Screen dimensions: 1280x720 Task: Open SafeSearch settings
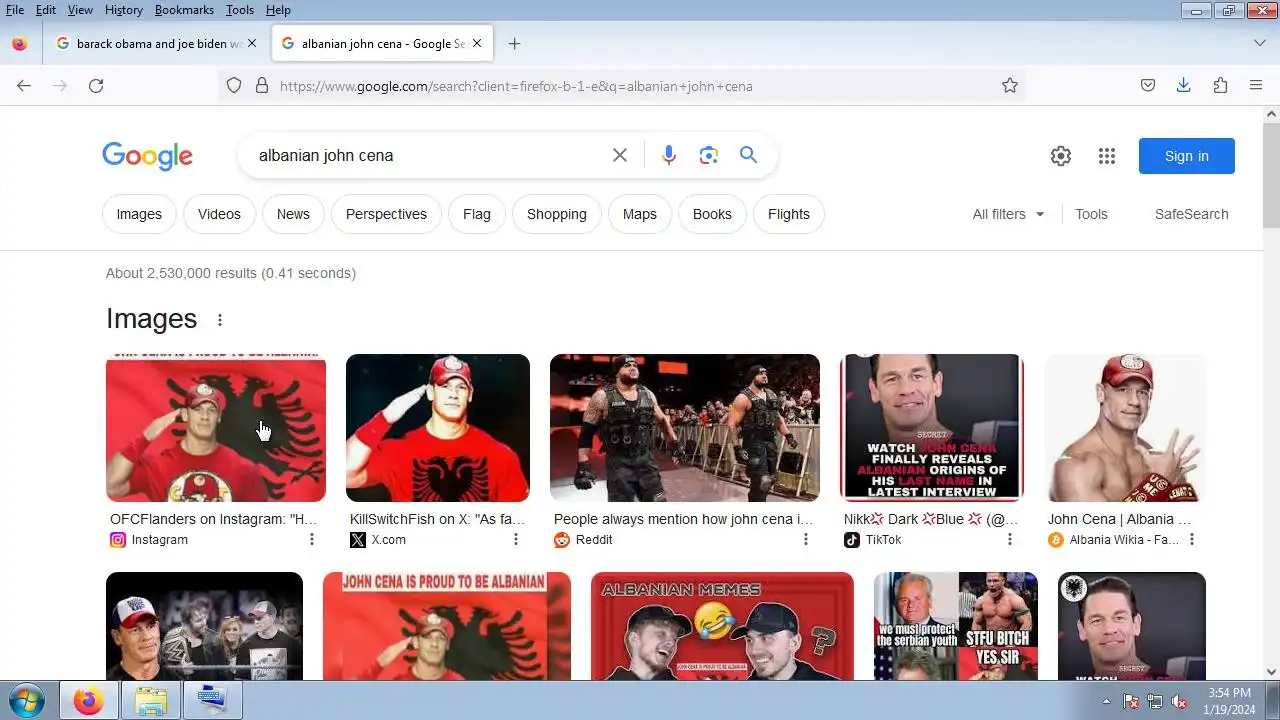click(x=1192, y=214)
